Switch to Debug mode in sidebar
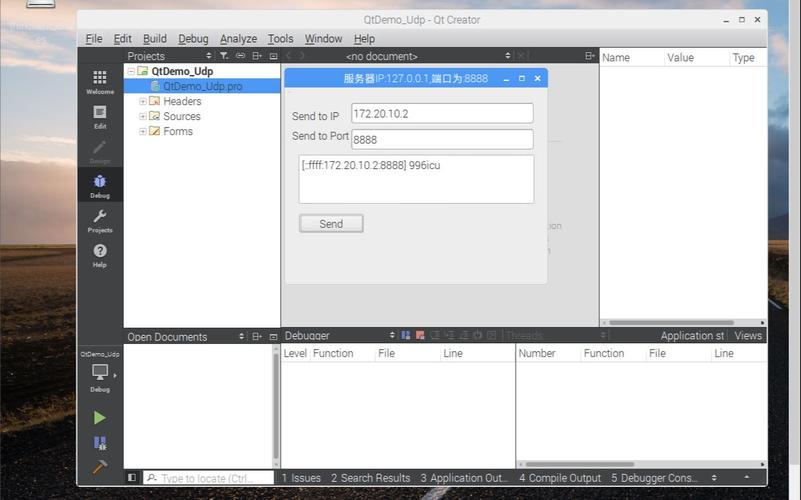The height and width of the screenshot is (500, 801). click(x=100, y=186)
